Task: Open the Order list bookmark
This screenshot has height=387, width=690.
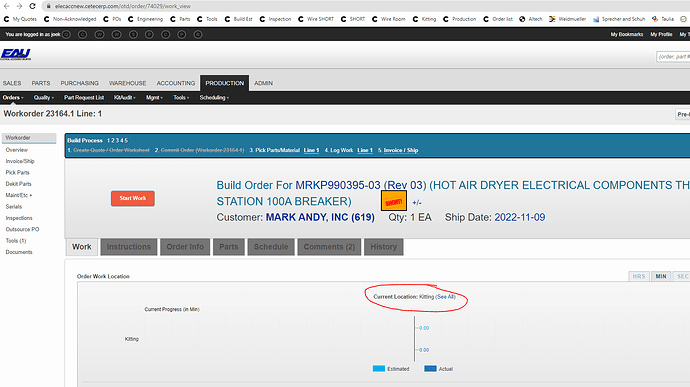Action: (x=498, y=19)
